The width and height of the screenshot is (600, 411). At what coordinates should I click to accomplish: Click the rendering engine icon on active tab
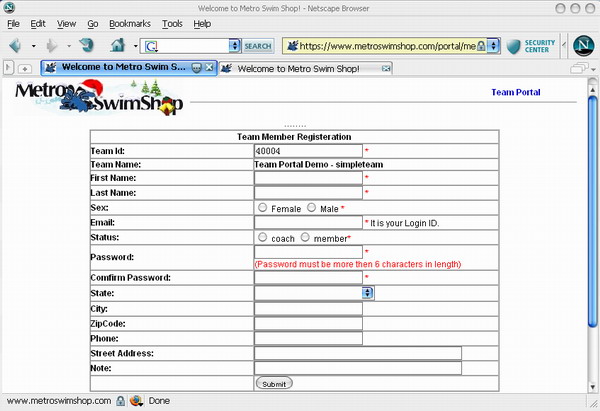(x=196, y=68)
